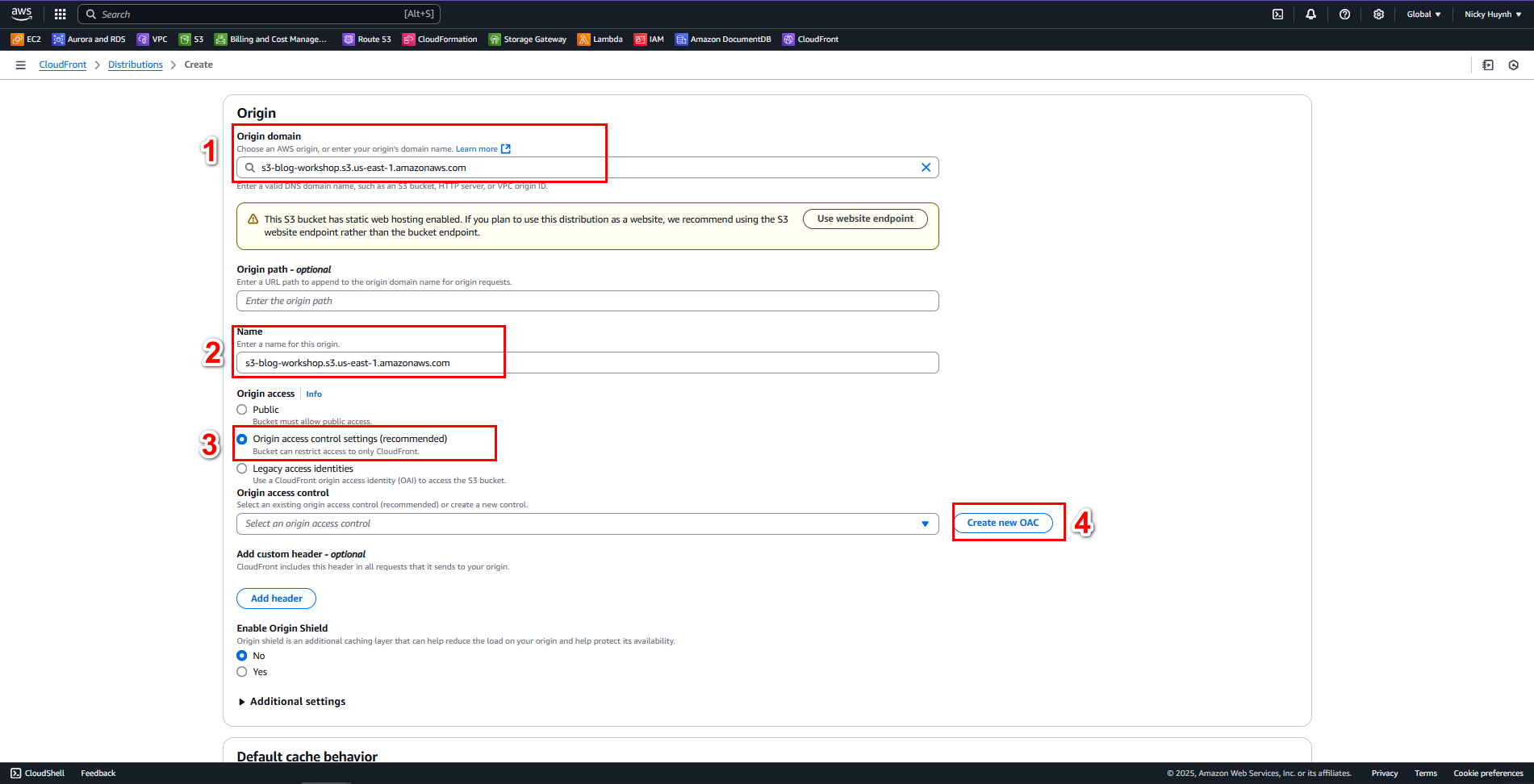Open the Nicky Huynh account menu
1534x784 pixels.
click(1493, 14)
